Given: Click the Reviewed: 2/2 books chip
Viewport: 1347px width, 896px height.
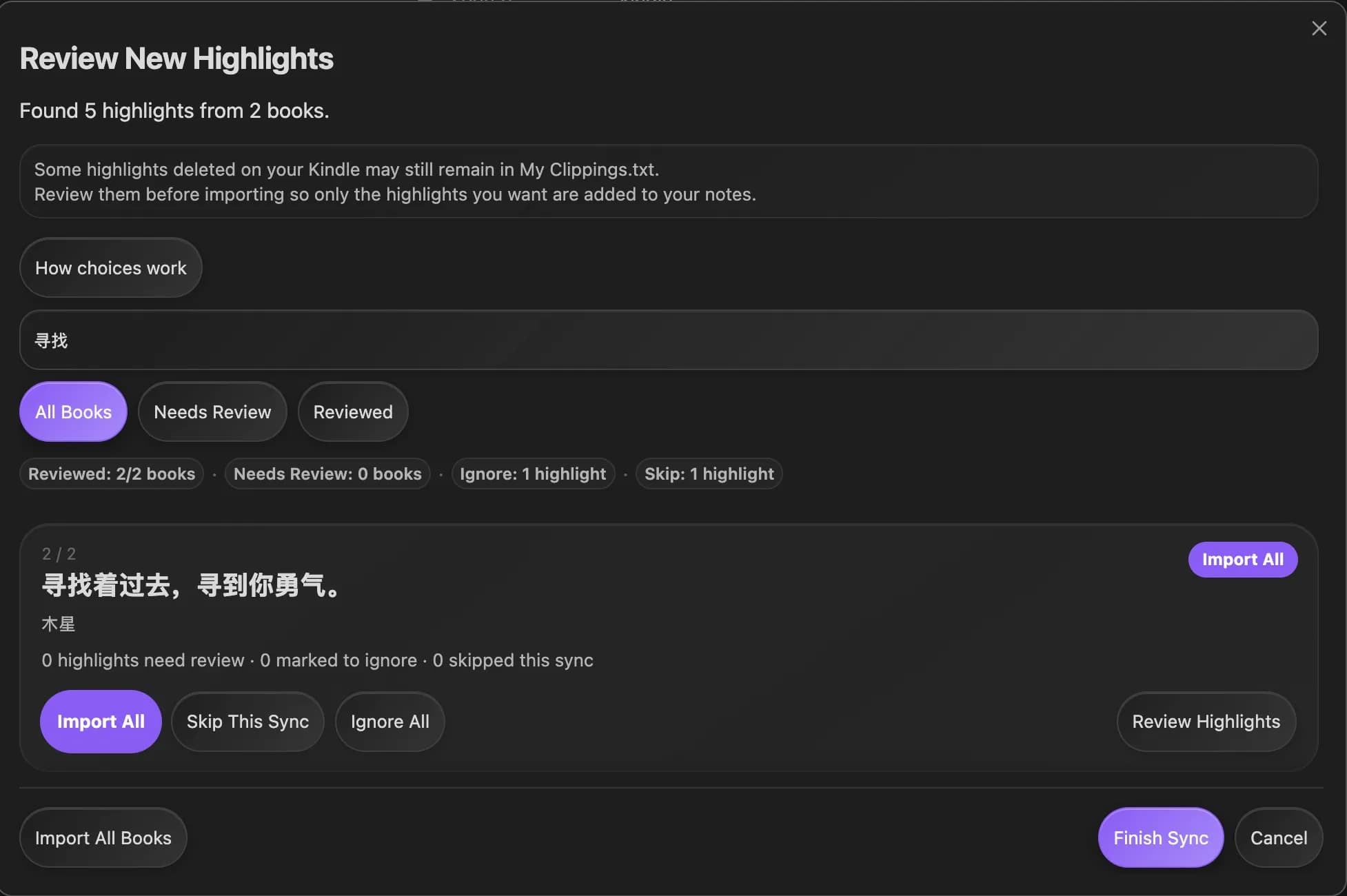Looking at the screenshot, I should [x=112, y=474].
